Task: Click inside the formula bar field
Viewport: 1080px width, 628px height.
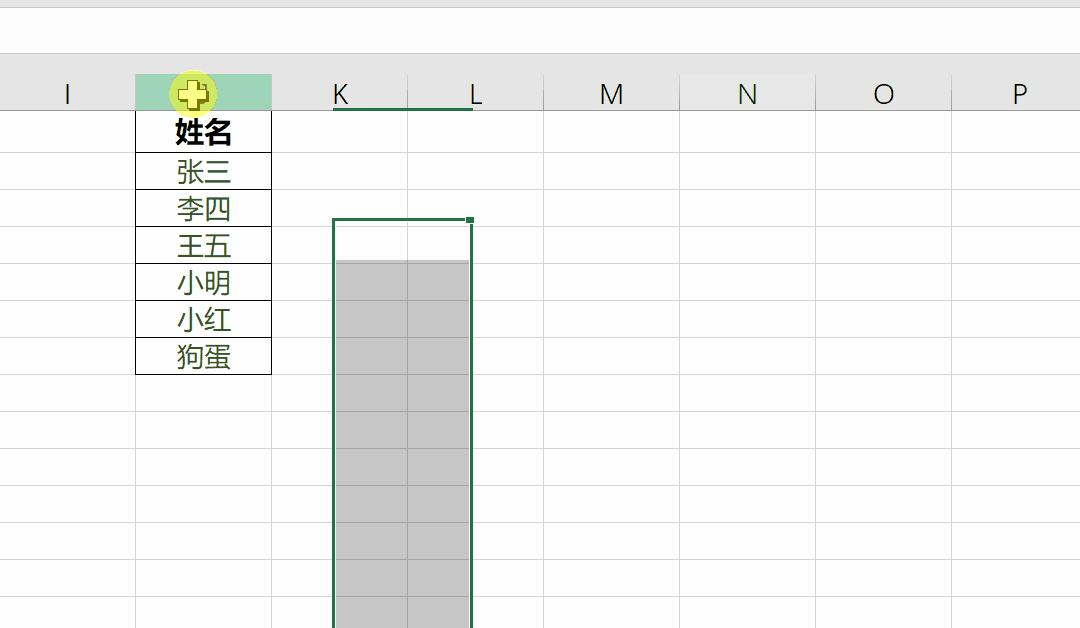Action: (540, 30)
